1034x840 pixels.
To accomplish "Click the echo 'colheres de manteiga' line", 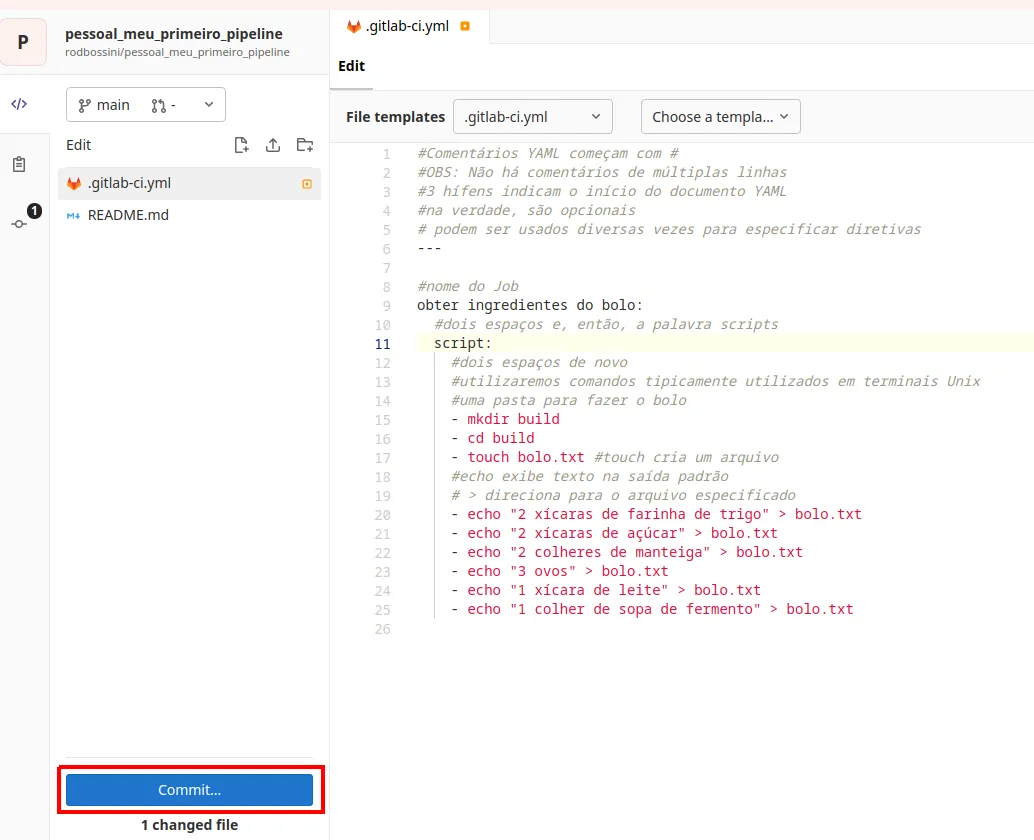I will [x=626, y=553].
